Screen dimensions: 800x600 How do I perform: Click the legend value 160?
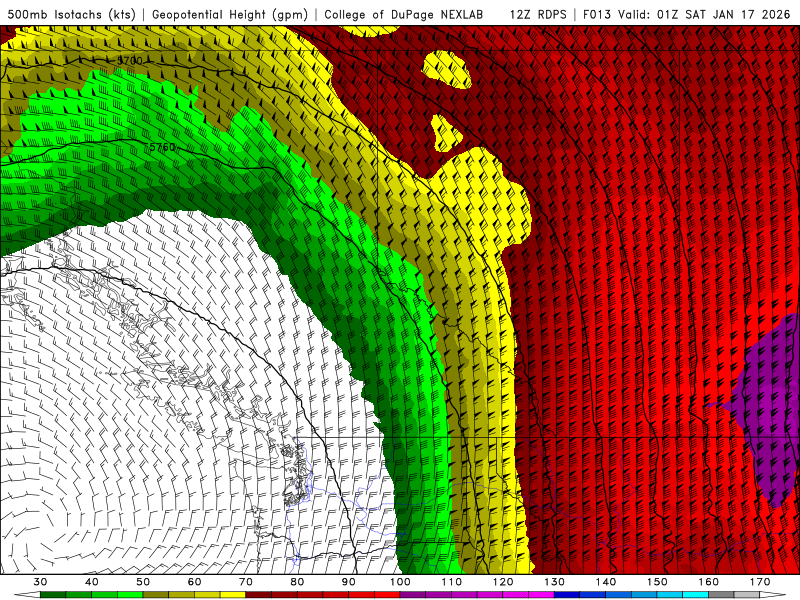click(709, 582)
